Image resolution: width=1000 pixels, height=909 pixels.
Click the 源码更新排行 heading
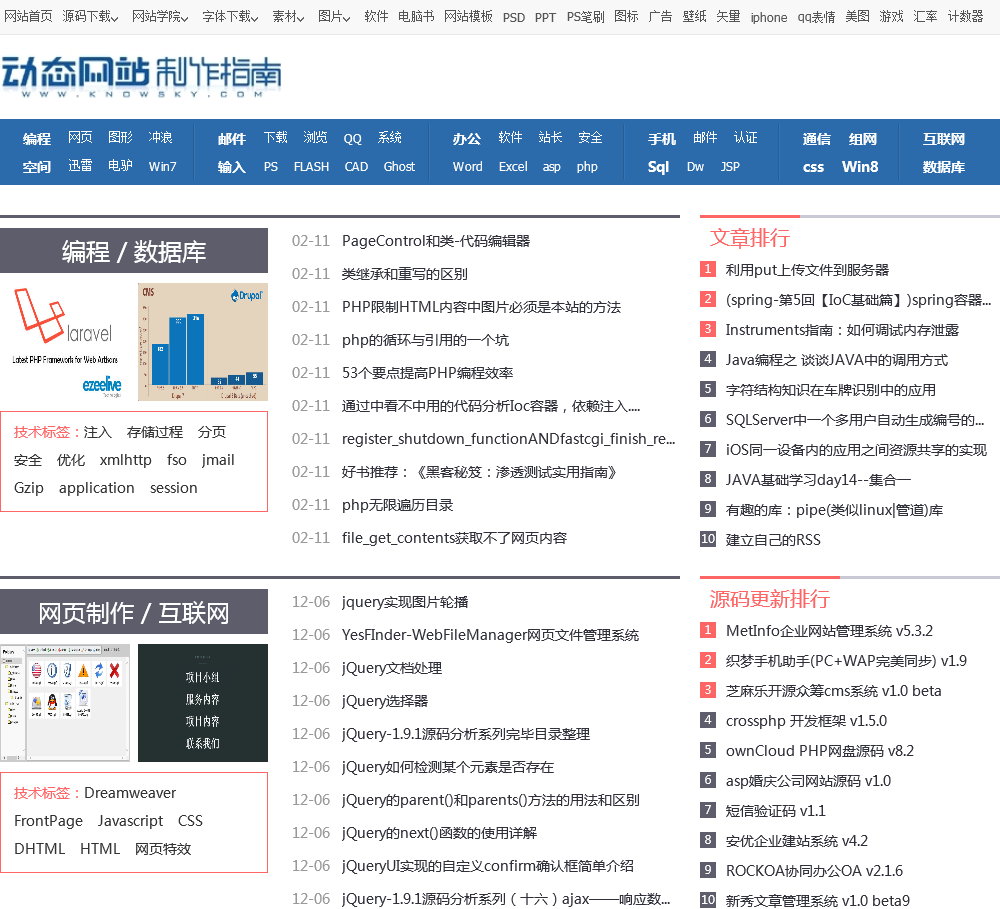point(770,599)
